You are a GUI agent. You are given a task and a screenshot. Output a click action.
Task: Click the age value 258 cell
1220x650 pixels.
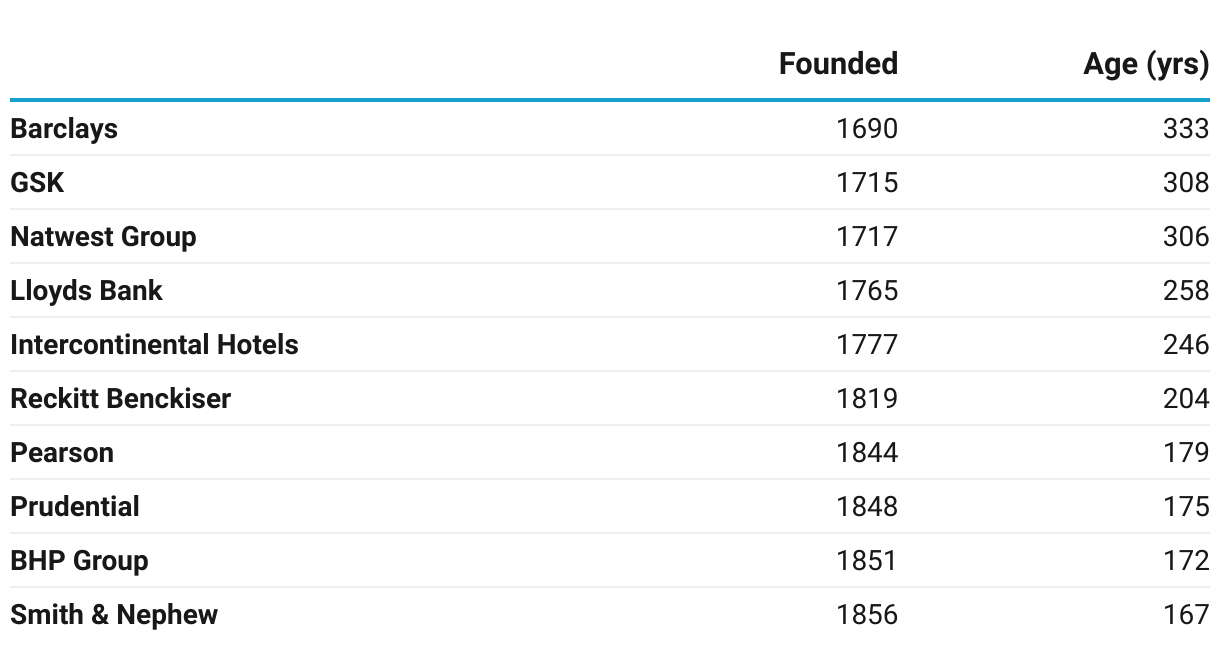tap(1185, 291)
